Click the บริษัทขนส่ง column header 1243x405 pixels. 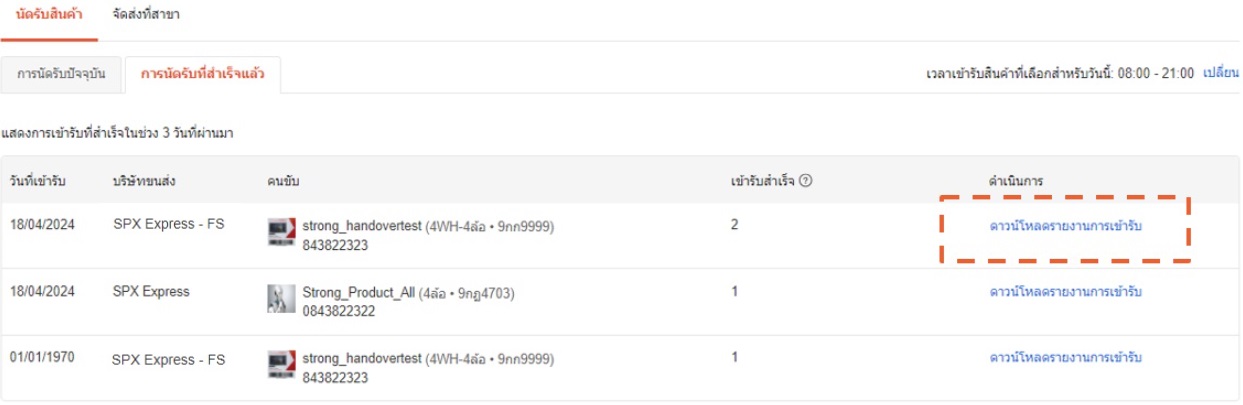(x=145, y=181)
